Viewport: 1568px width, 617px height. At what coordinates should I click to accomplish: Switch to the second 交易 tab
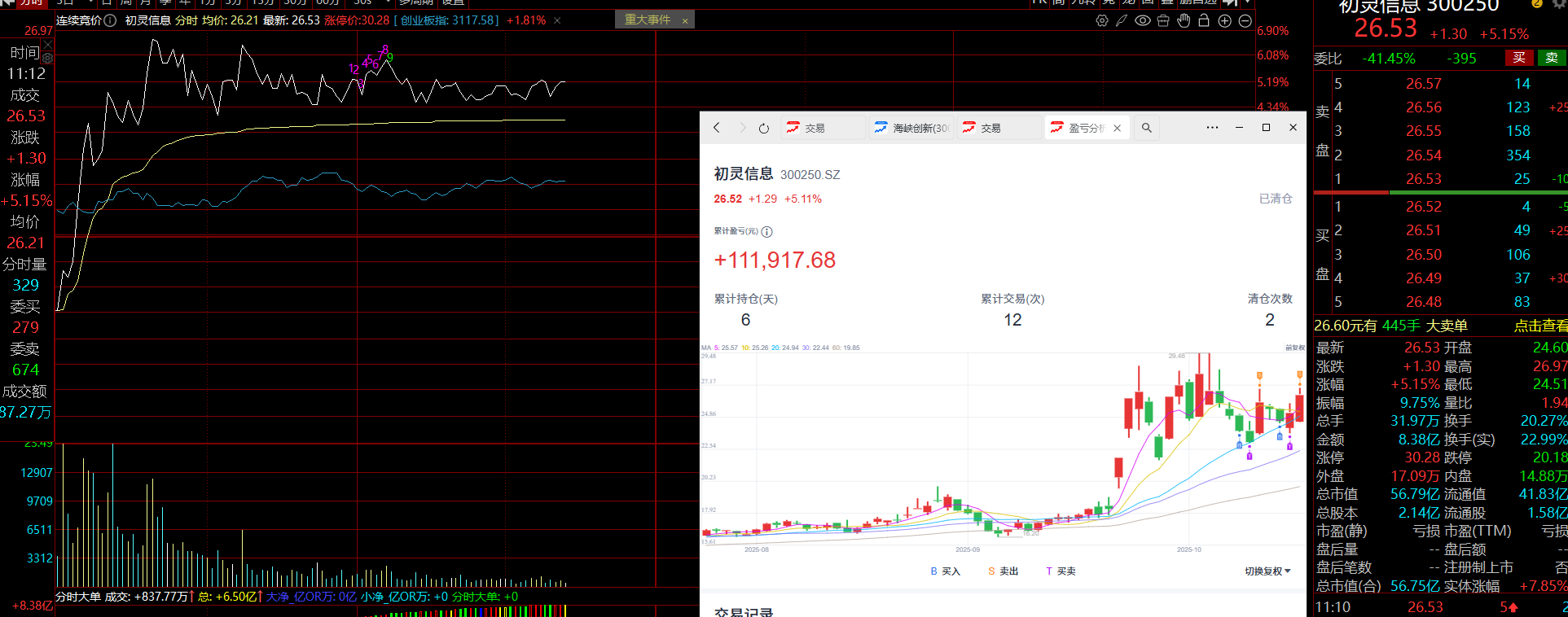pyautogui.click(x=999, y=128)
